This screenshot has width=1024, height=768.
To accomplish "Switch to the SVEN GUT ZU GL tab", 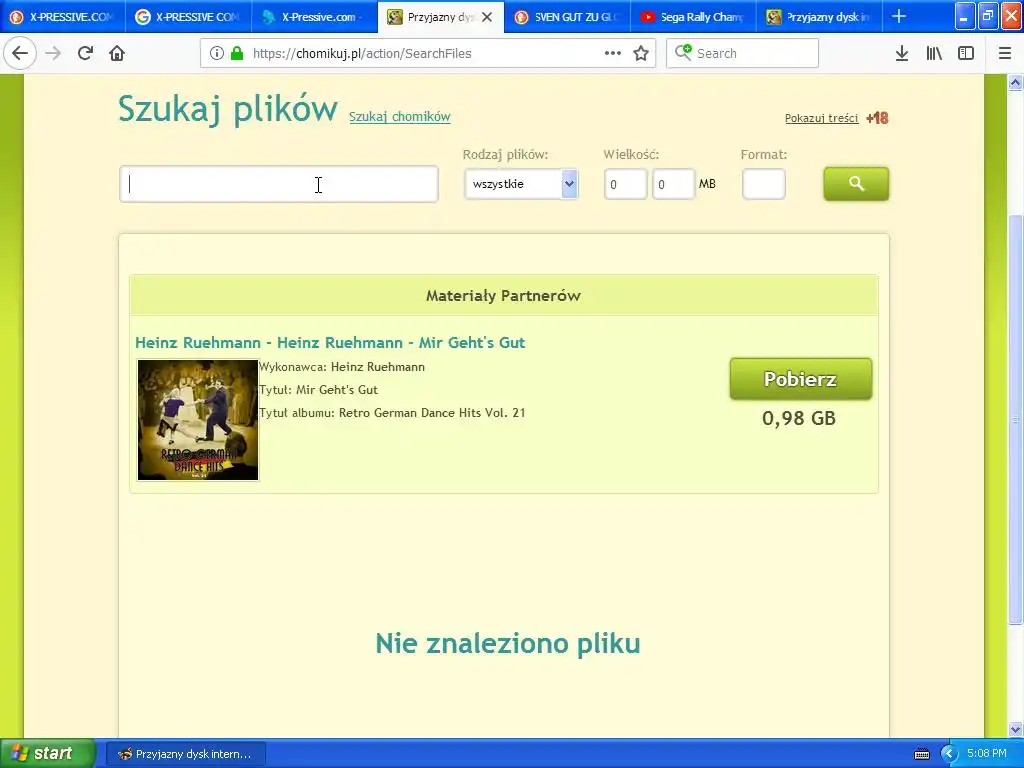I will click(x=567, y=17).
